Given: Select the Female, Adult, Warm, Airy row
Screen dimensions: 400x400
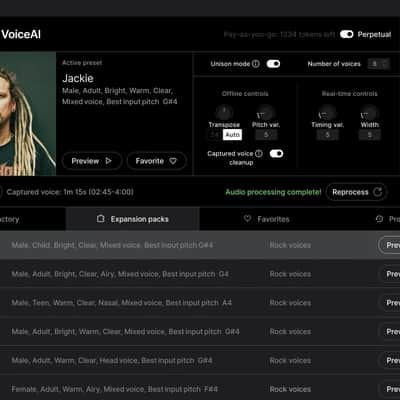Looking at the screenshot, I should point(200,388).
